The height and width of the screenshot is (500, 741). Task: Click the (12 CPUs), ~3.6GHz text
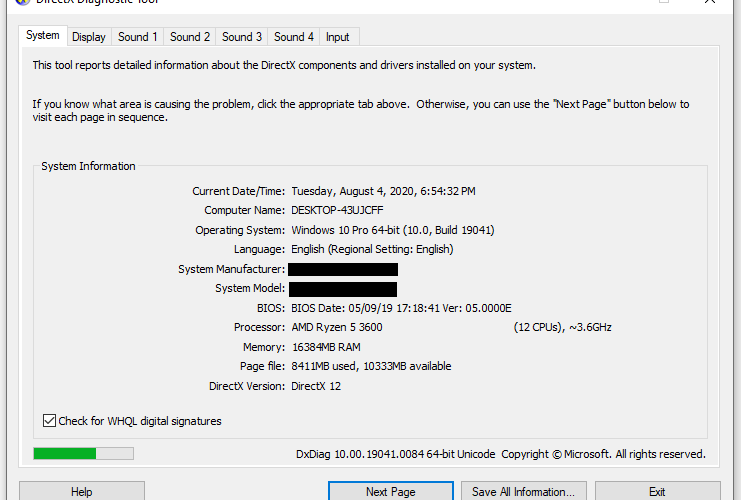562,328
